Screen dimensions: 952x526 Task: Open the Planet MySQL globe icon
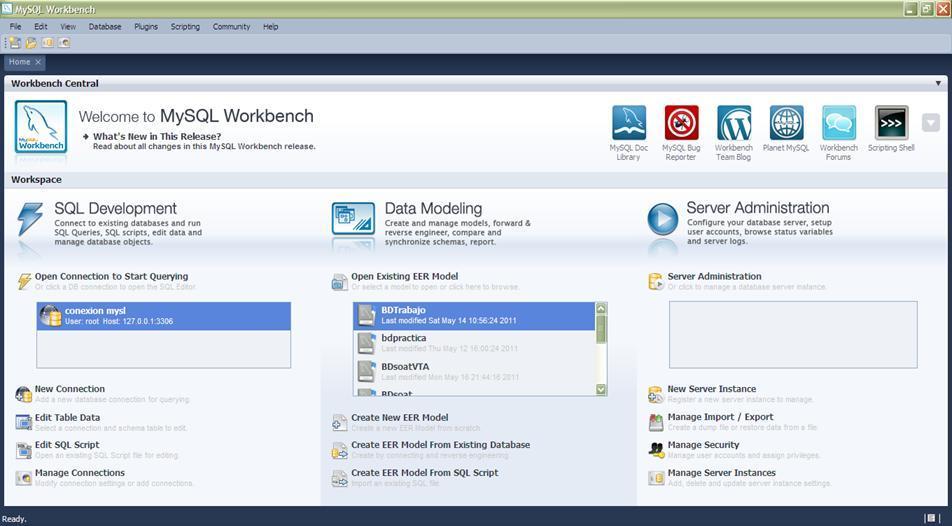click(786, 123)
